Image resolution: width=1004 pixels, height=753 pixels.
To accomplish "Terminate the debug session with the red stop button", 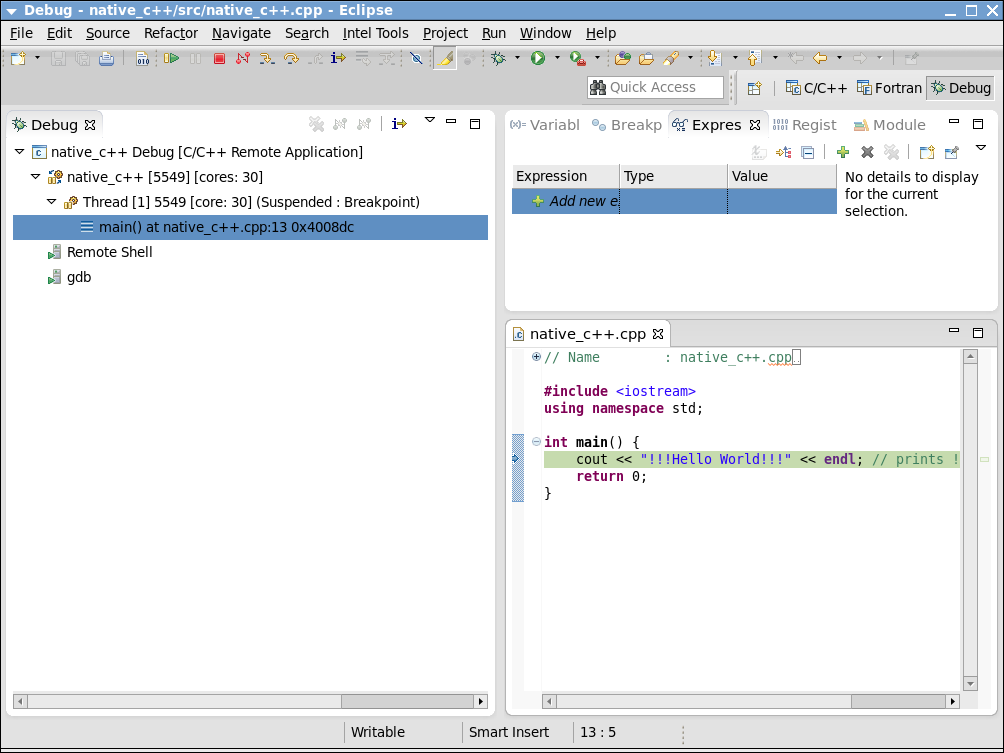I will (219, 58).
